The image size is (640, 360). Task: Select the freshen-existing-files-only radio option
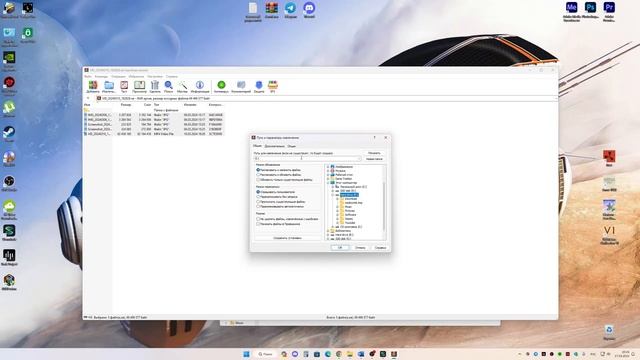tap(258, 180)
